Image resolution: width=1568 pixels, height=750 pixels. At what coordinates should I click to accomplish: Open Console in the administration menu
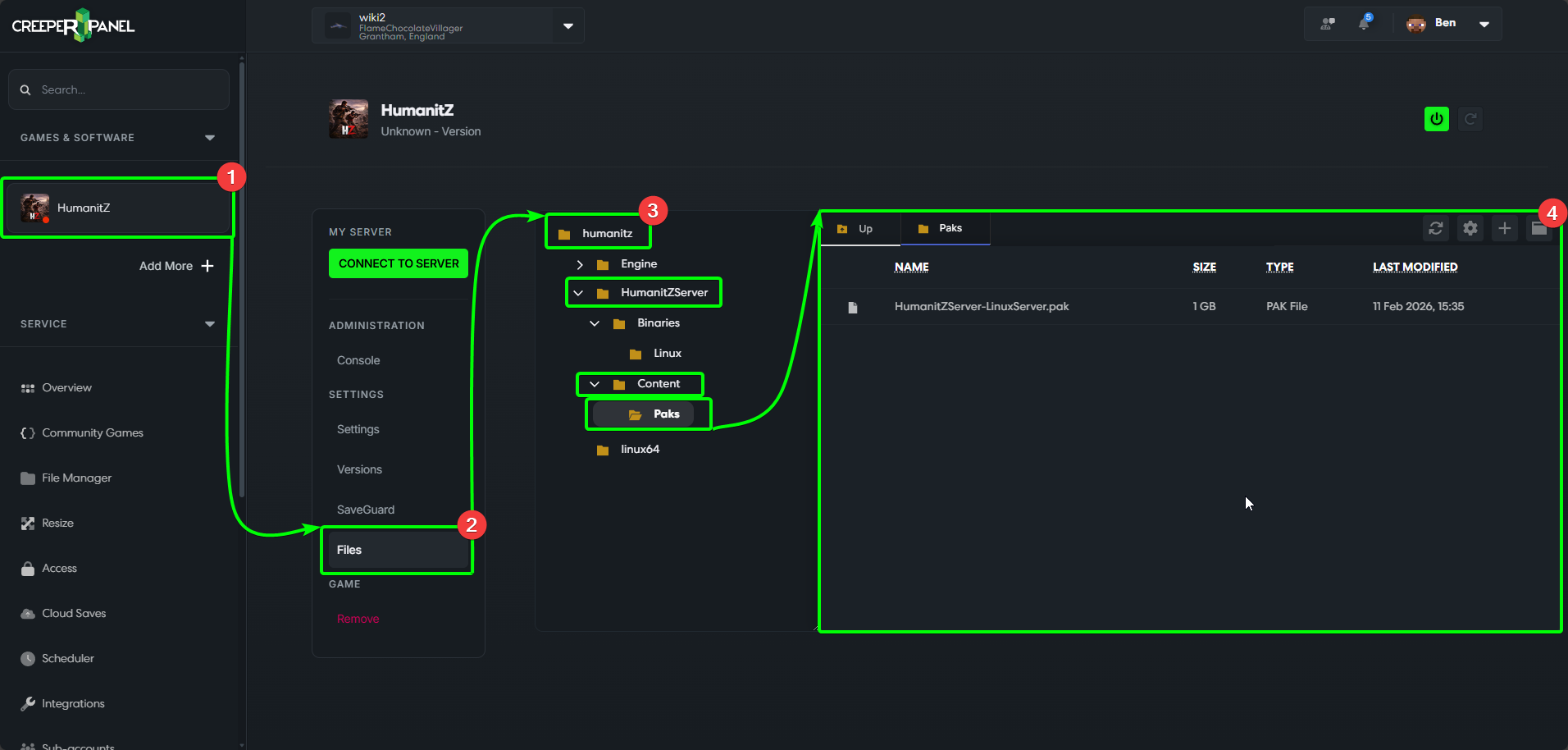click(x=358, y=360)
